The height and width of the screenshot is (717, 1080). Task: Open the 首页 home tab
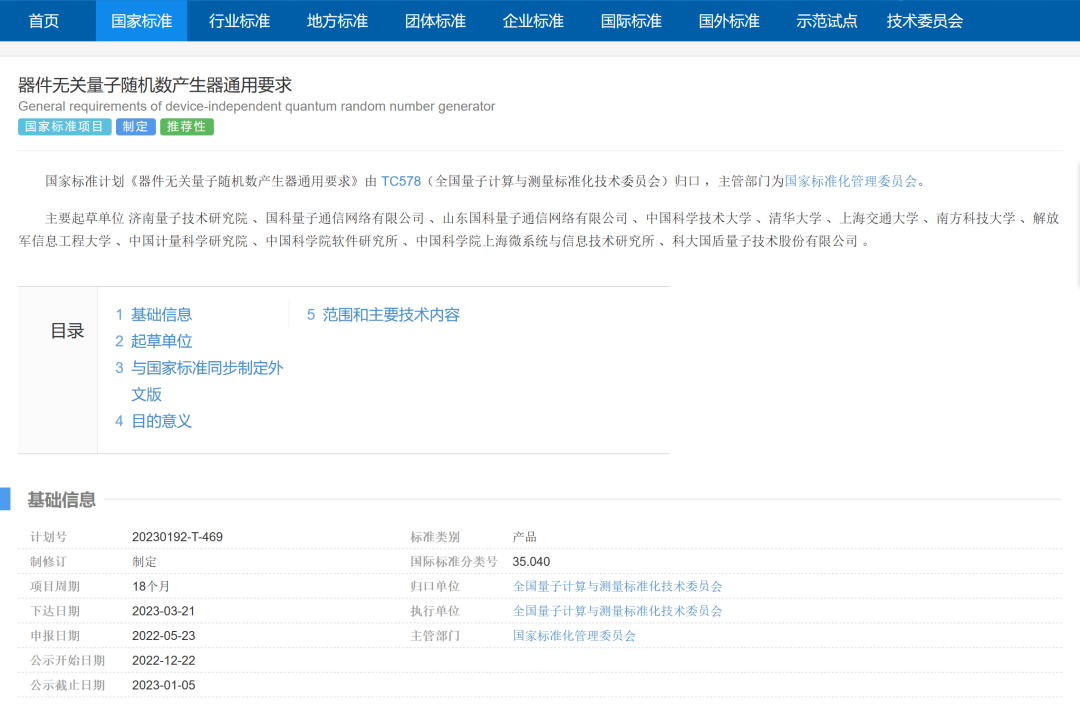(x=44, y=21)
